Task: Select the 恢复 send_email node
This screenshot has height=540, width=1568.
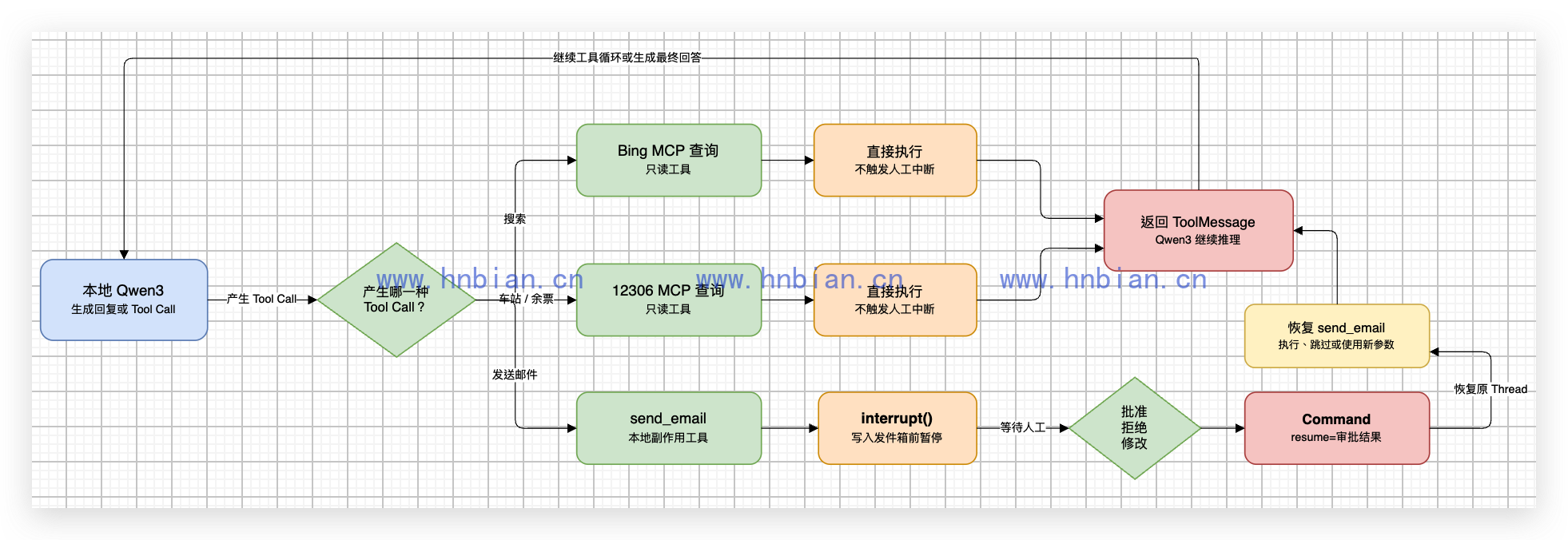Action: 1336,336
